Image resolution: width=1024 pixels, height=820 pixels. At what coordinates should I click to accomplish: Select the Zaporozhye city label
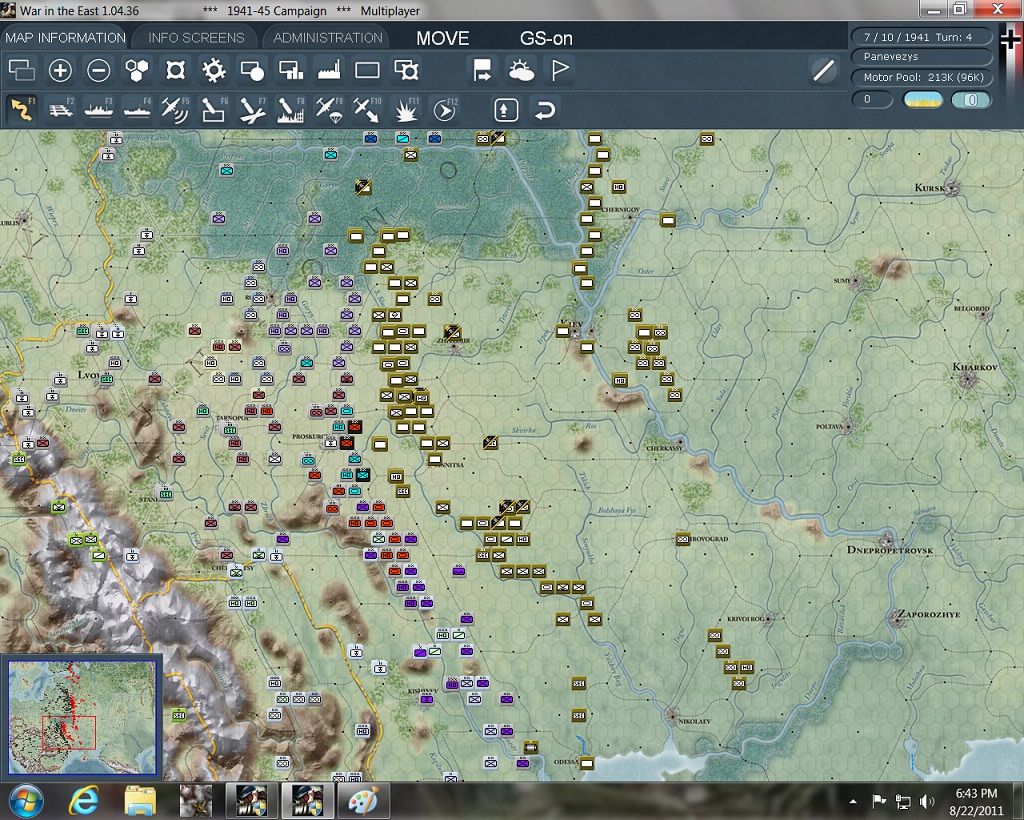(928, 614)
